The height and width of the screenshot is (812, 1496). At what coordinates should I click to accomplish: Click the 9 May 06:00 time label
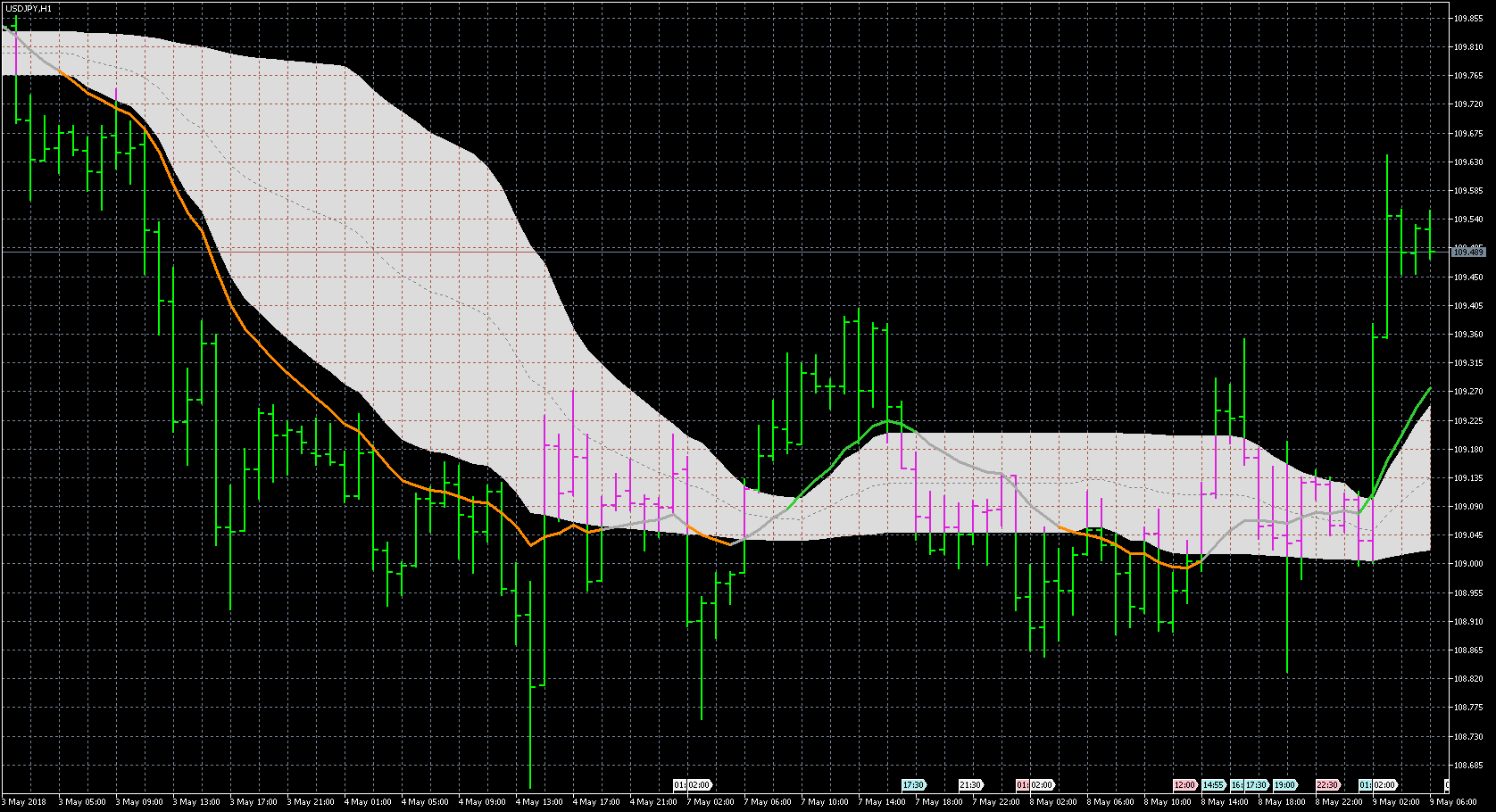(1453, 802)
